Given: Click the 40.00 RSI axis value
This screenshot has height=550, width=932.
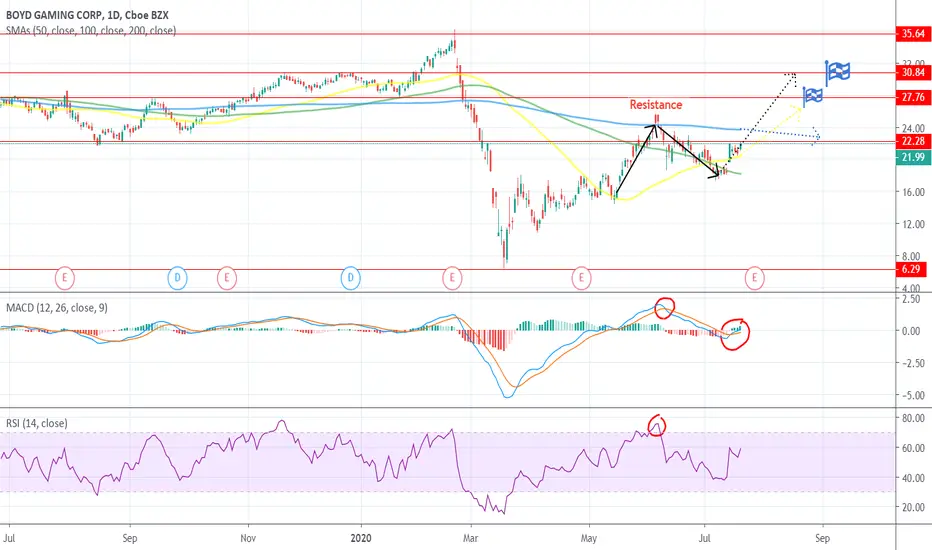Looking at the screenshot, I should click(x=913, y=478).
